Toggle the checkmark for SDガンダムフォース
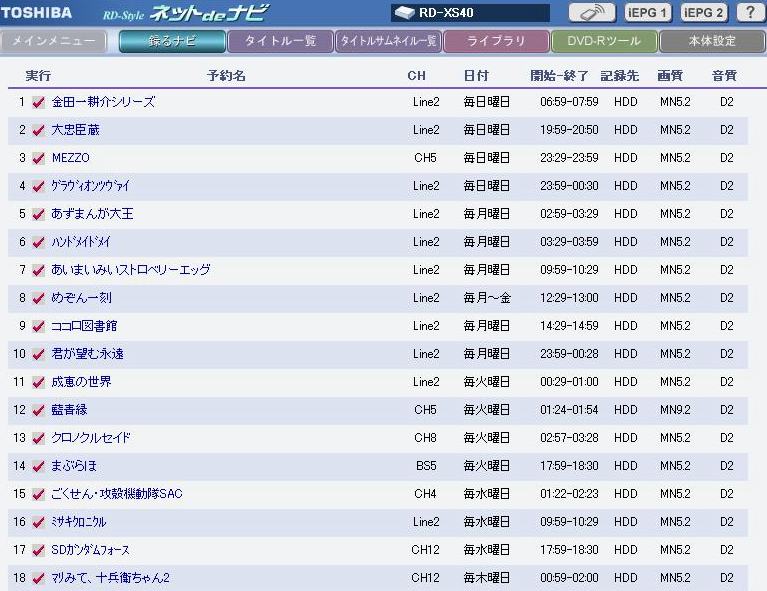Screen dimensions: 767x591 38,550
